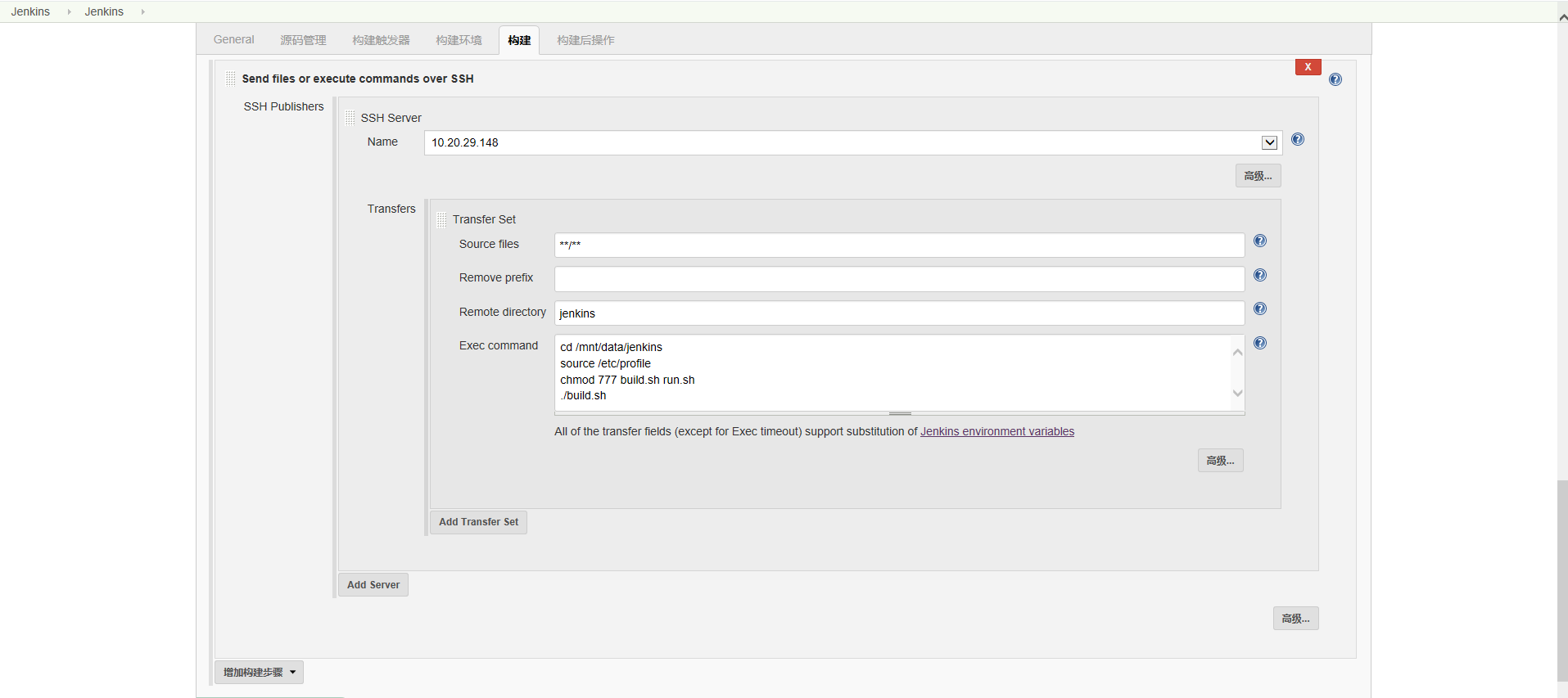Open help for the SSH build step
Image resolution: width=1568 pixels, height=698 pixels.
click(1335, 79)
